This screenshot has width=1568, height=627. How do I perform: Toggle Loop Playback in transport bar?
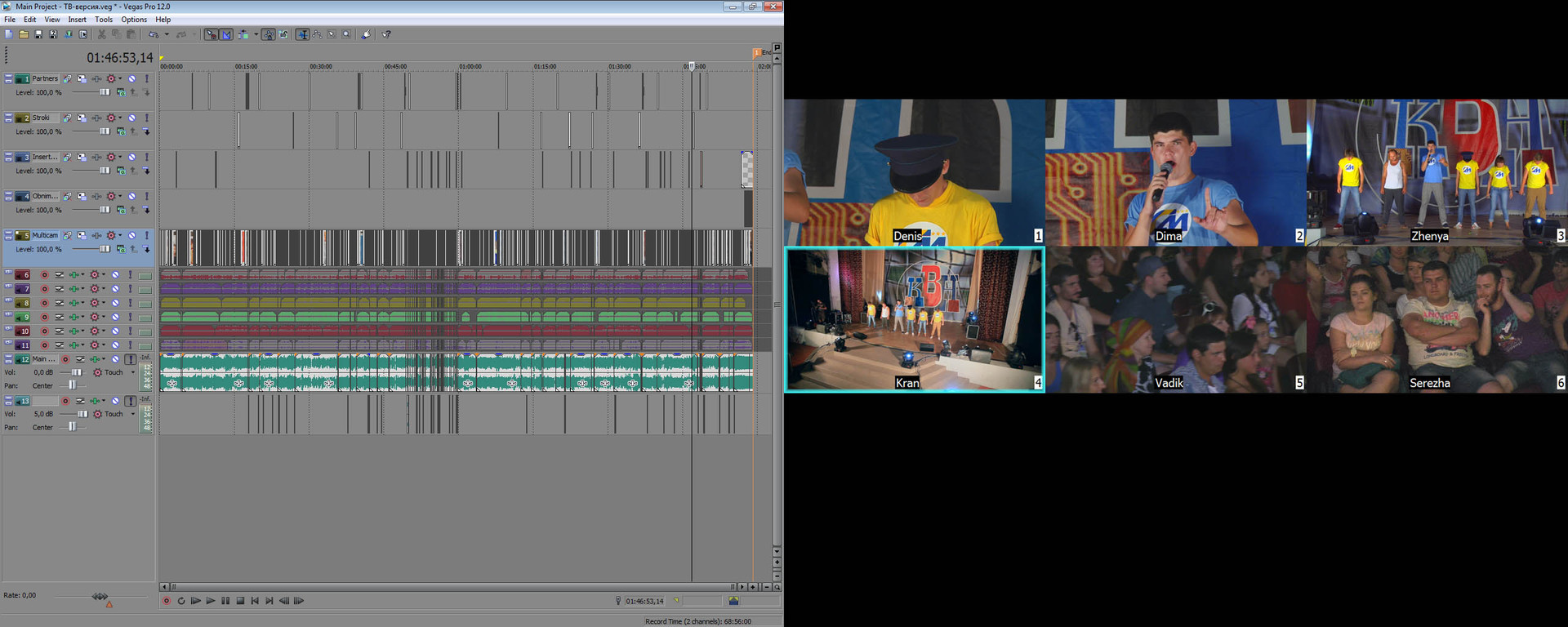pyautogui.click(x=181, y=601)
